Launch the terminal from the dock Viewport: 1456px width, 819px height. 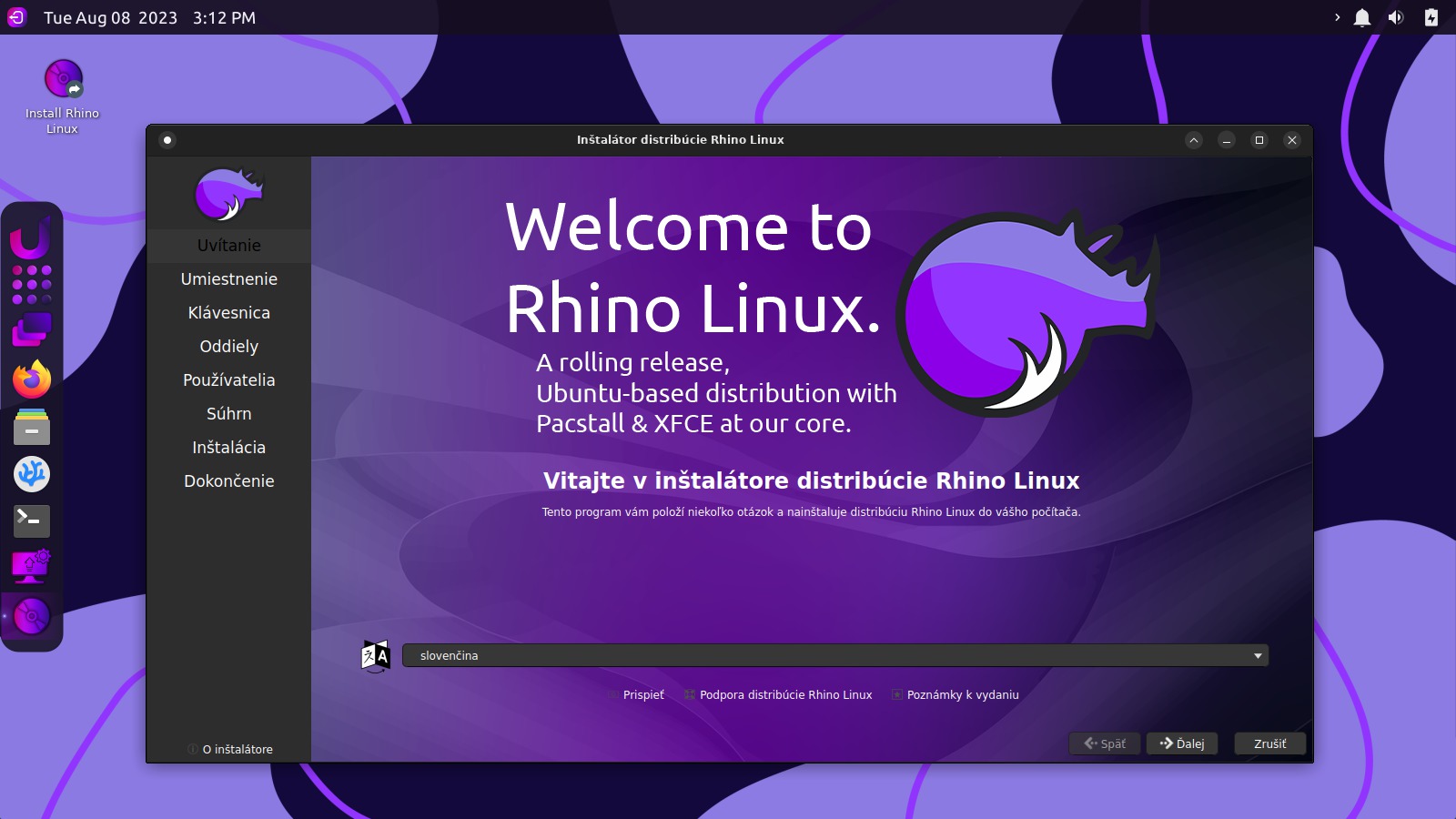pos(32,521)
